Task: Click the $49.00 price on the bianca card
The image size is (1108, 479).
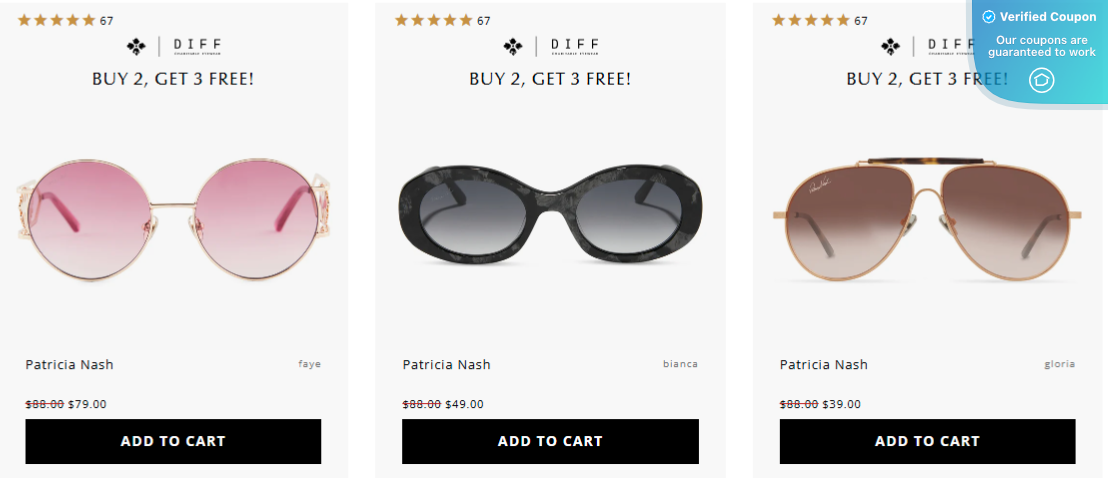Action: [x=464, y=405]
